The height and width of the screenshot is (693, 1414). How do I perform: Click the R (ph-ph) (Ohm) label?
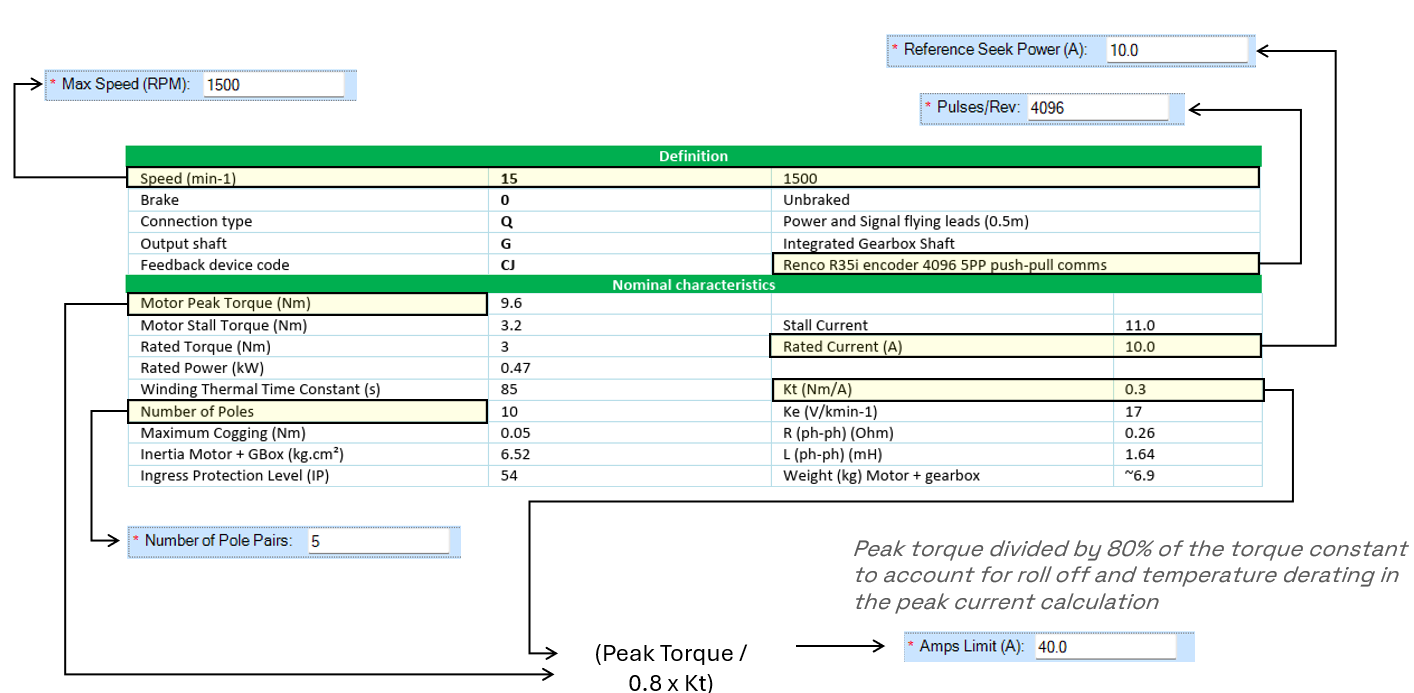point(838,433)
